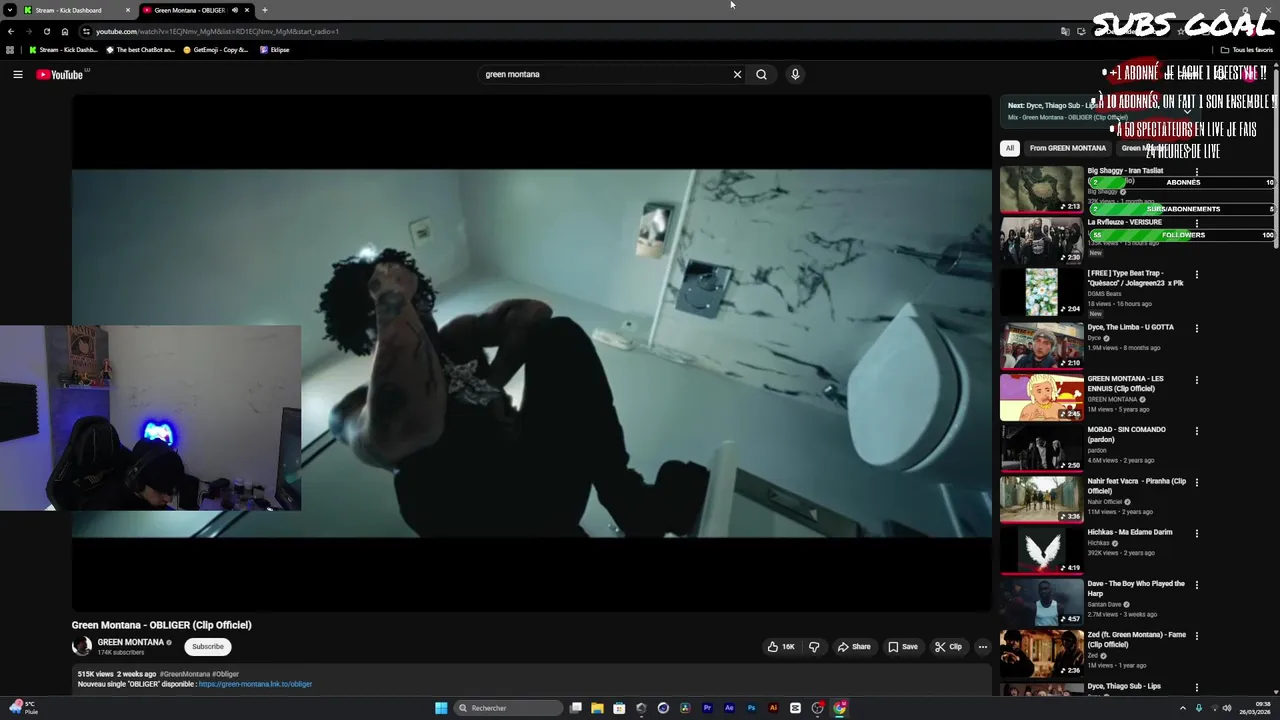Switch to the 'Green Montana - OBLIGER' tab
Image resolution: width=1280 pixels, height=720 pixels.
(x=188, y=10)
